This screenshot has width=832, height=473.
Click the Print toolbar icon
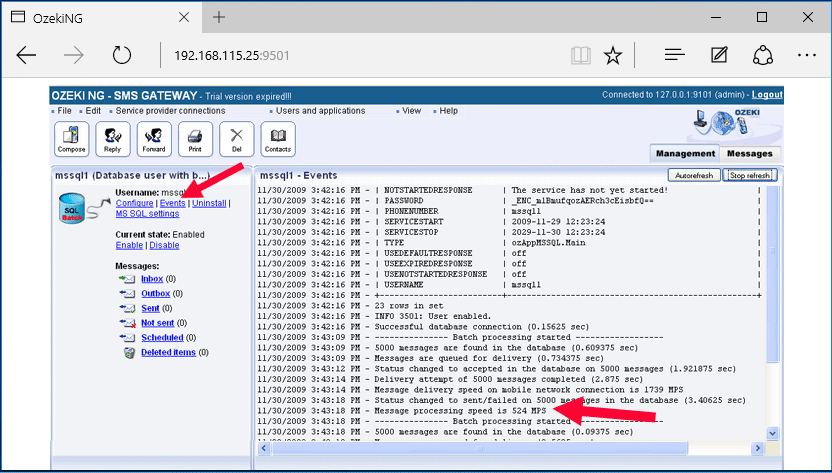[195, 138]
